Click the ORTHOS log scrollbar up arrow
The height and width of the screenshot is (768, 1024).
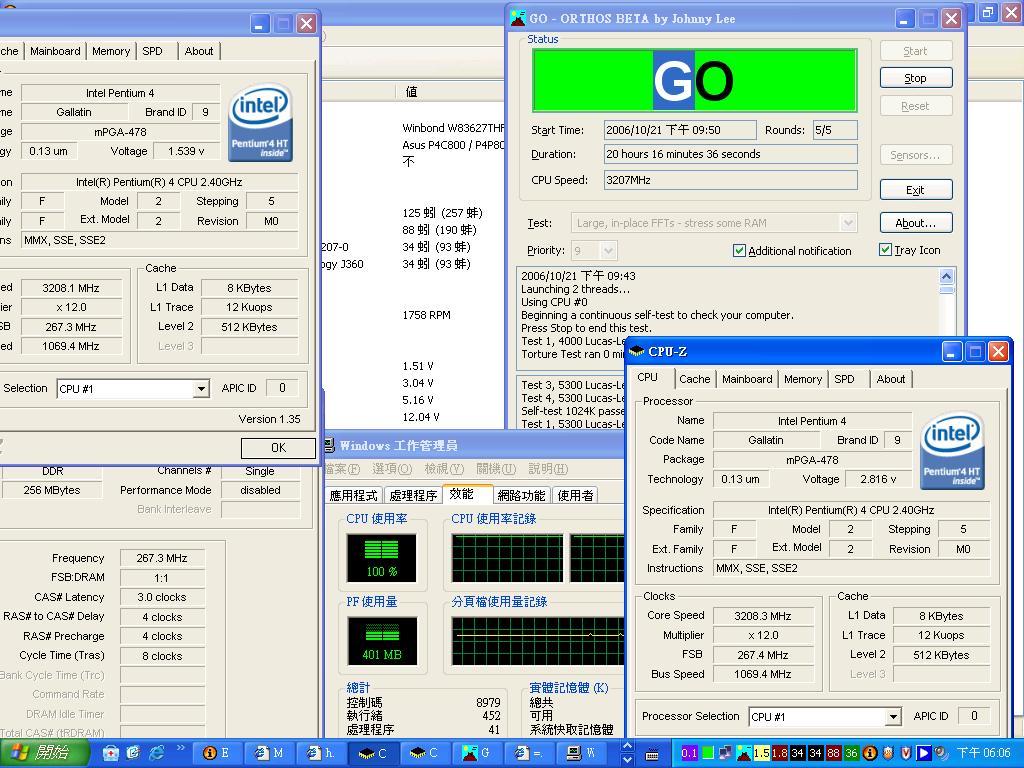[946, 276]
